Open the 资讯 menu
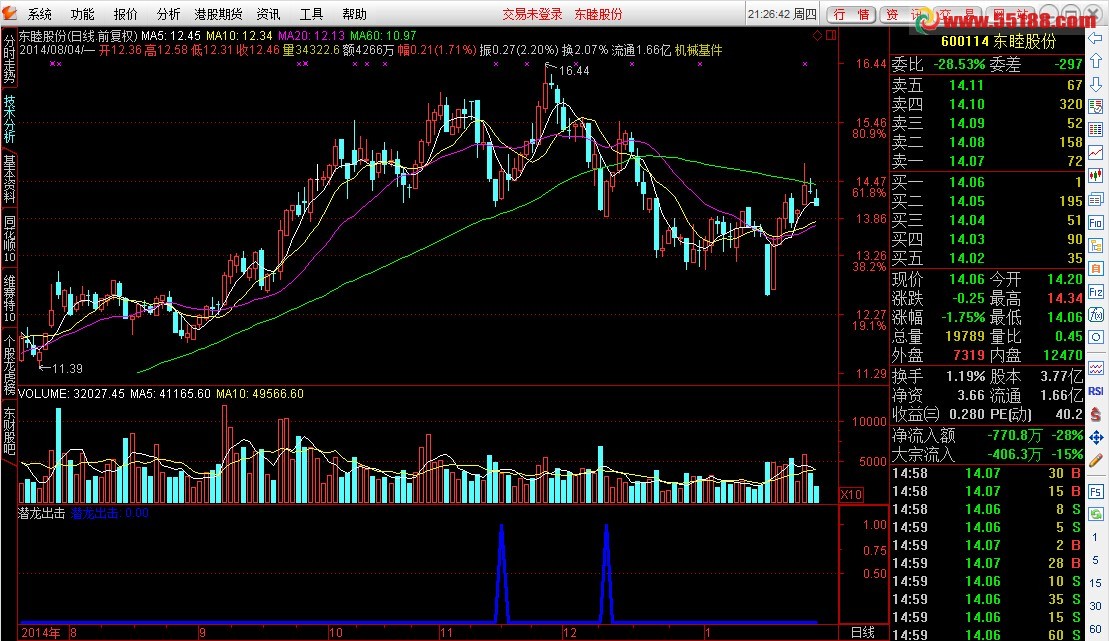 click(x=268, y=14)
